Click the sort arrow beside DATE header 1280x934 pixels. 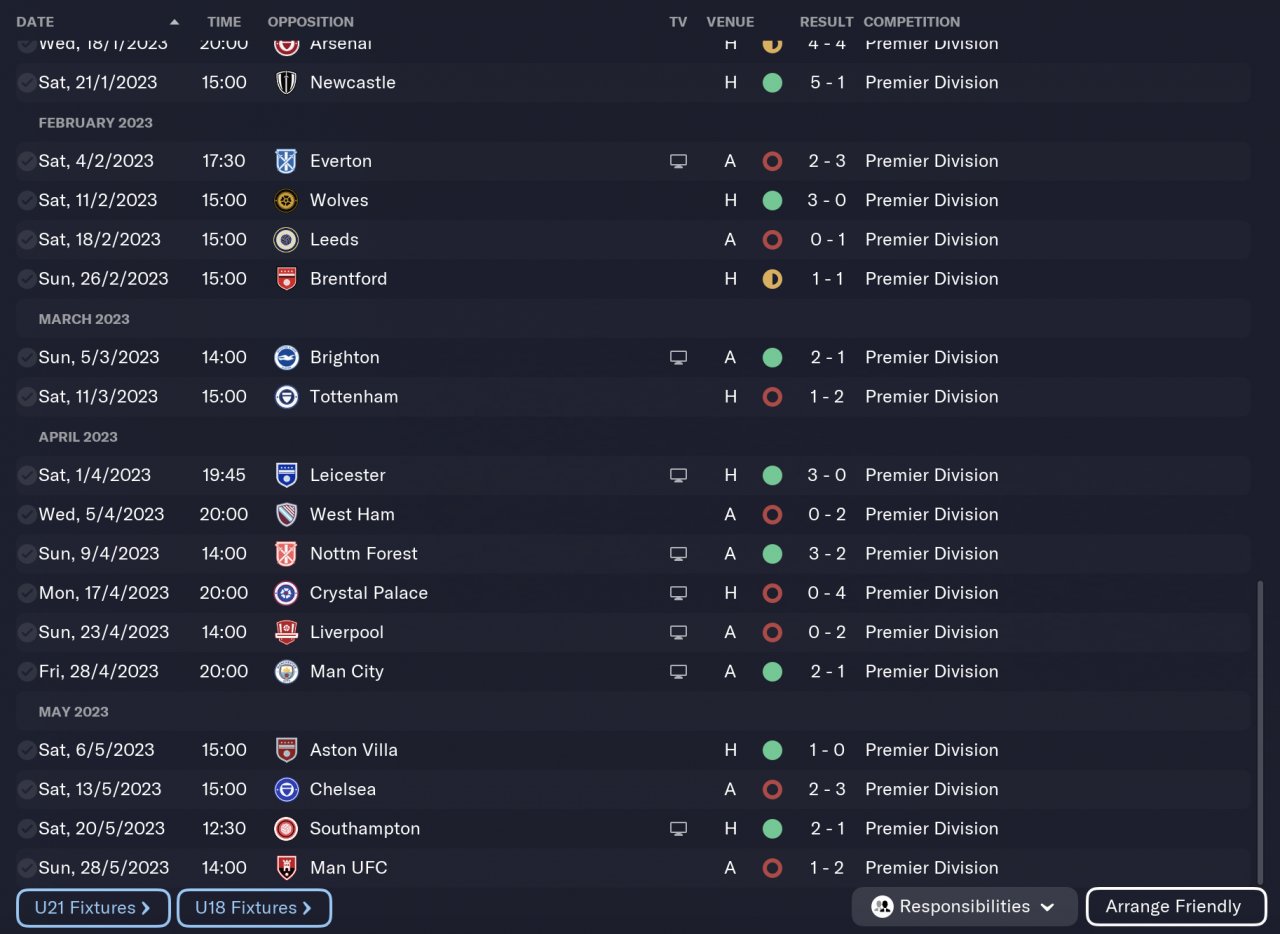click(x=175, y=22)
